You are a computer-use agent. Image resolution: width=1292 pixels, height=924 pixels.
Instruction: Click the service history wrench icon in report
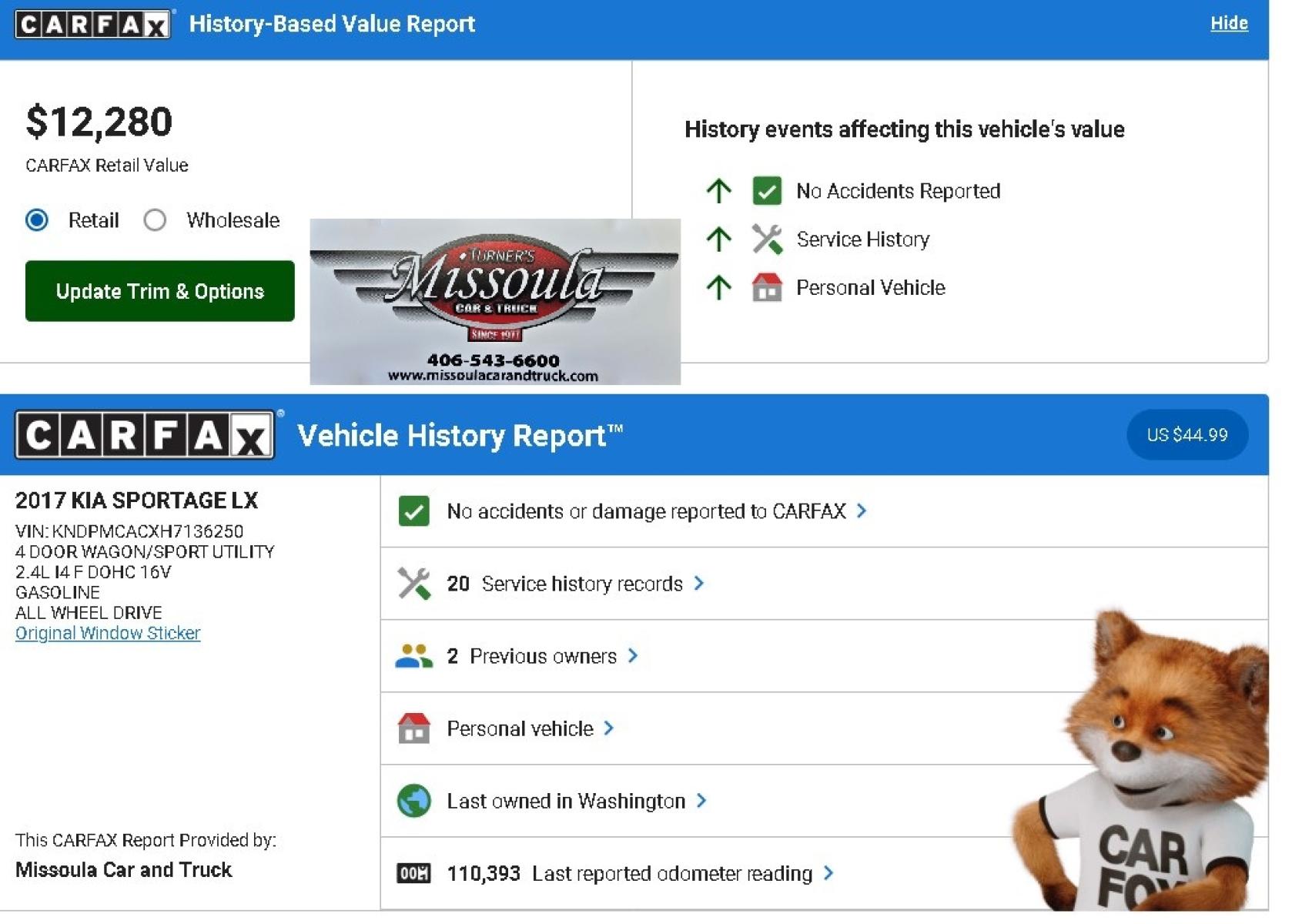(x=414, y=584)
